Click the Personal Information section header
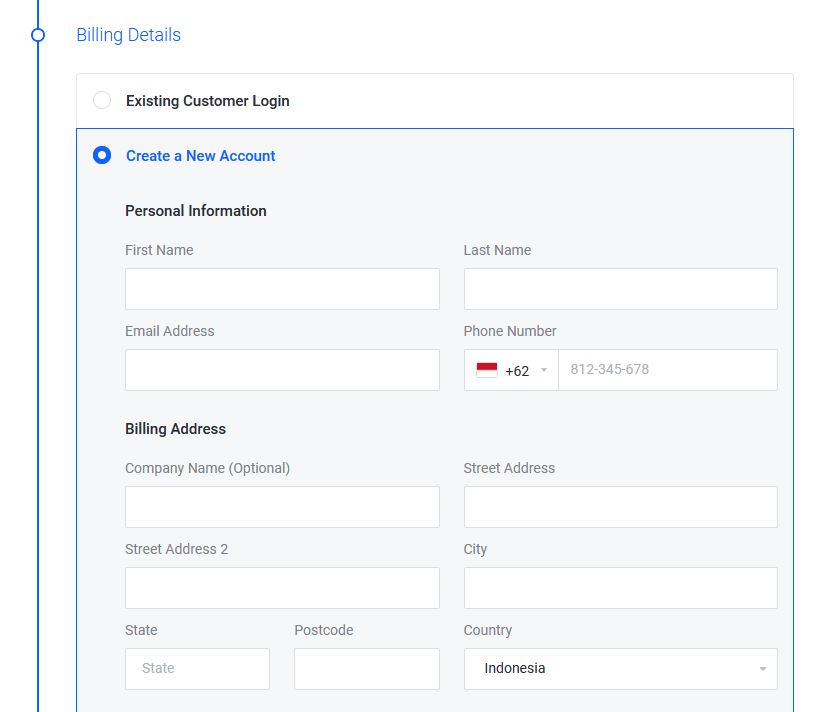The width and height of the screenshot is (818, 712). tap(196, 211)
